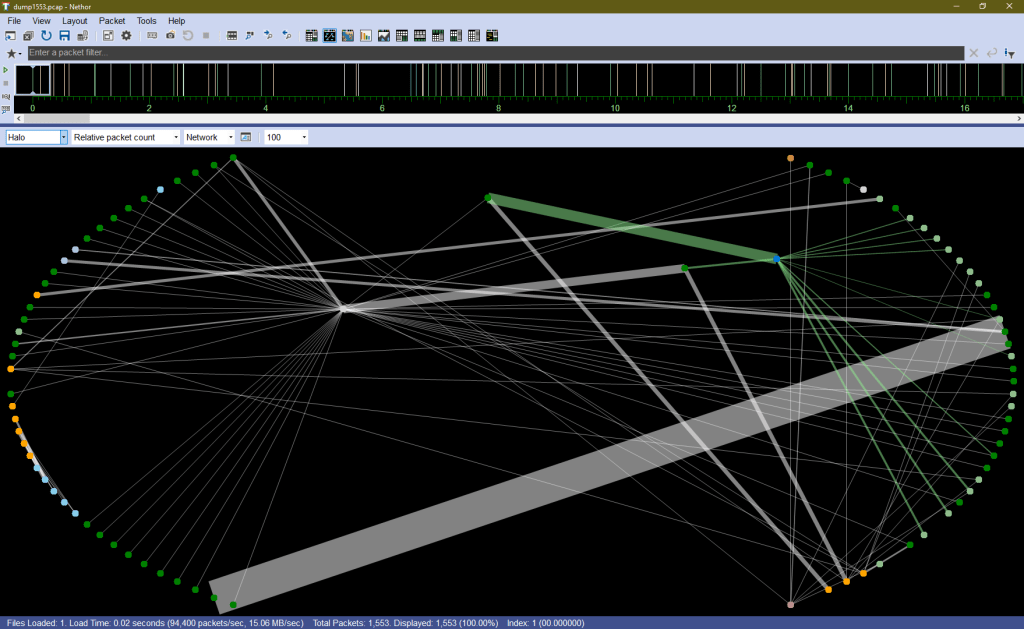Toggle the highlighted network graph view button
This screenshot has width=1024, height=629.
329,36
